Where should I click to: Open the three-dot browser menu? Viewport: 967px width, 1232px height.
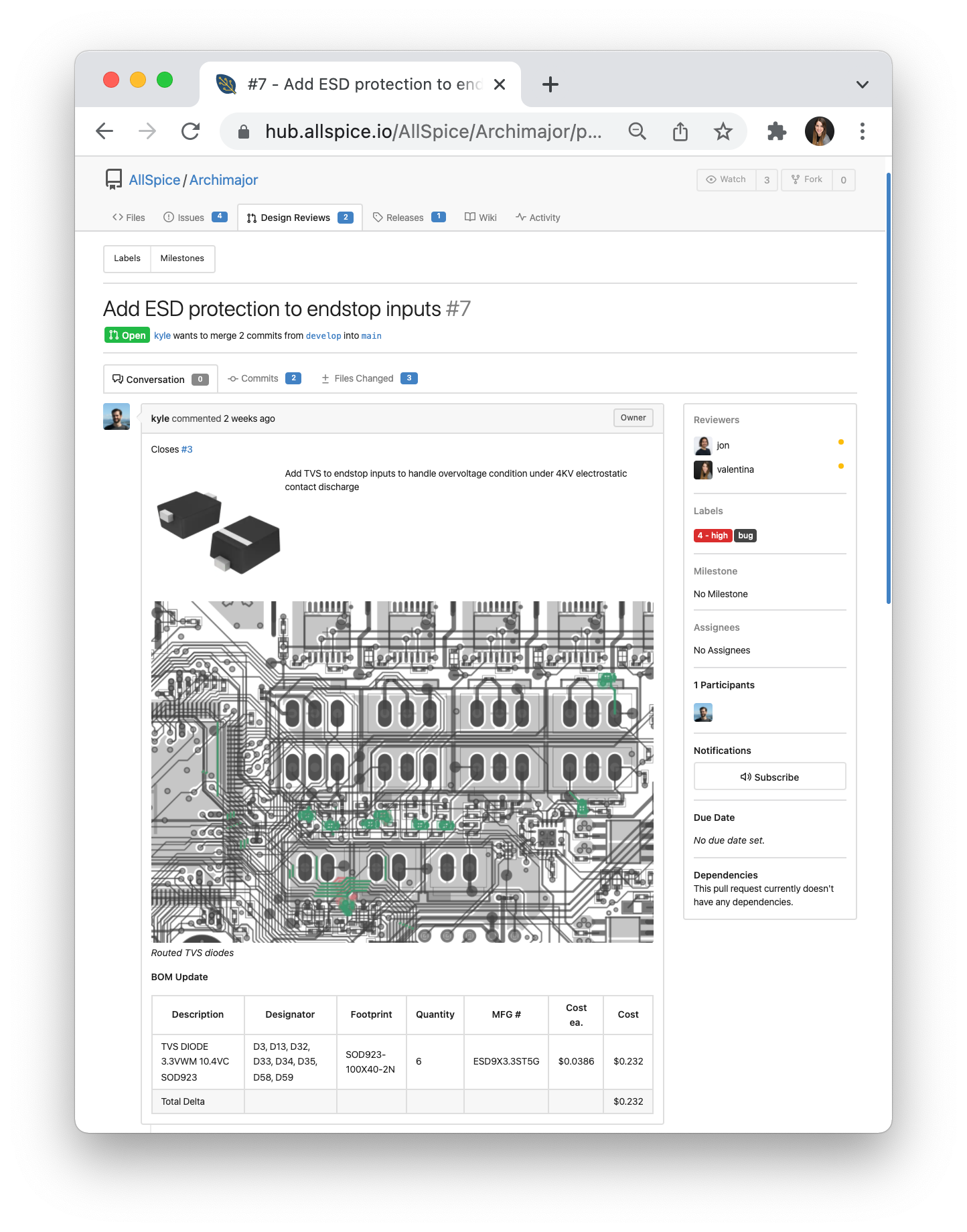[x=862, y=131]
